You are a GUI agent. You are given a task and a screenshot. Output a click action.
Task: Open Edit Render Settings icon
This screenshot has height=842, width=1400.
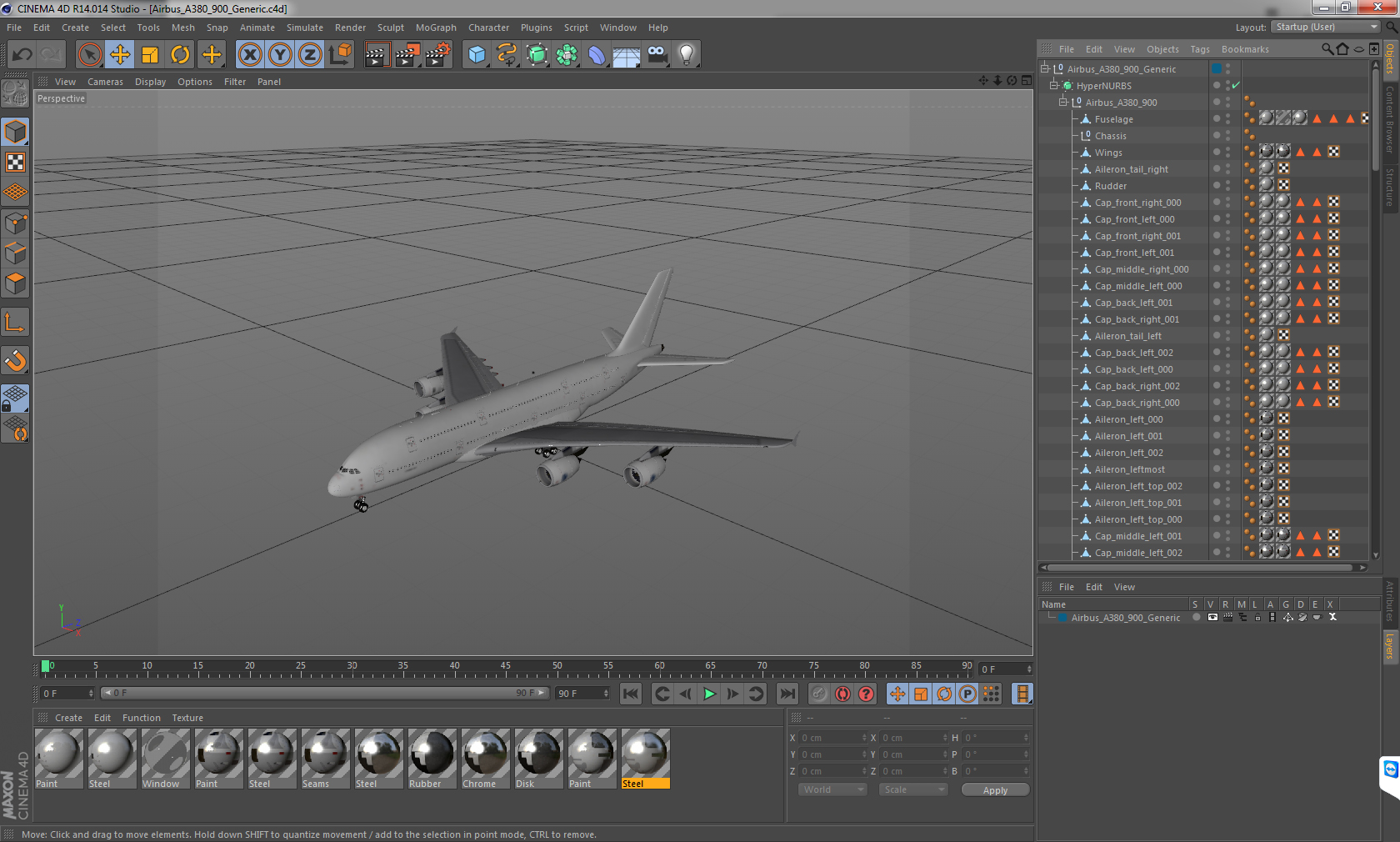tap(438, 55)
